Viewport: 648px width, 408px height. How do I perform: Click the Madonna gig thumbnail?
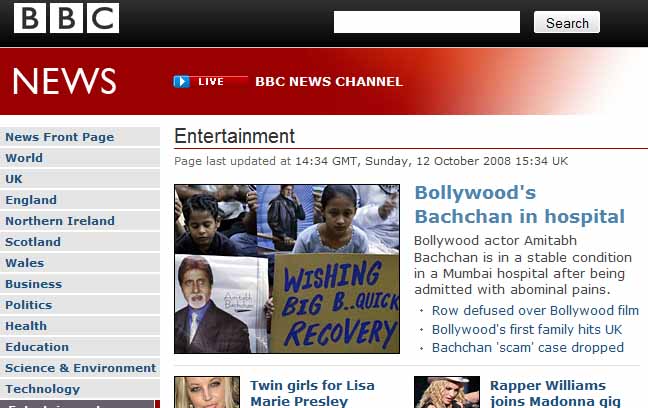coord(447,392)
